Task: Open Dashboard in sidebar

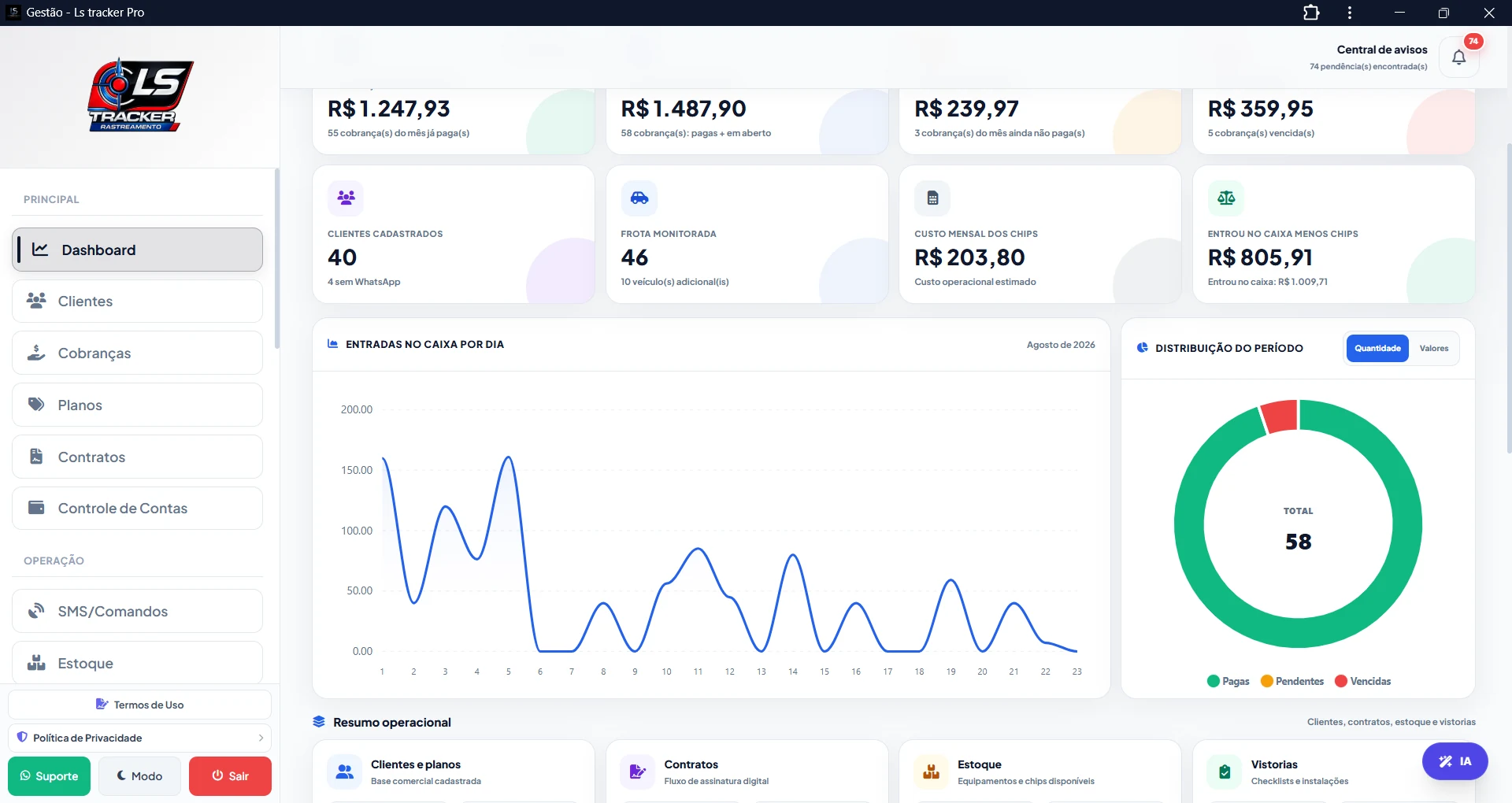Action: point(138,250)
